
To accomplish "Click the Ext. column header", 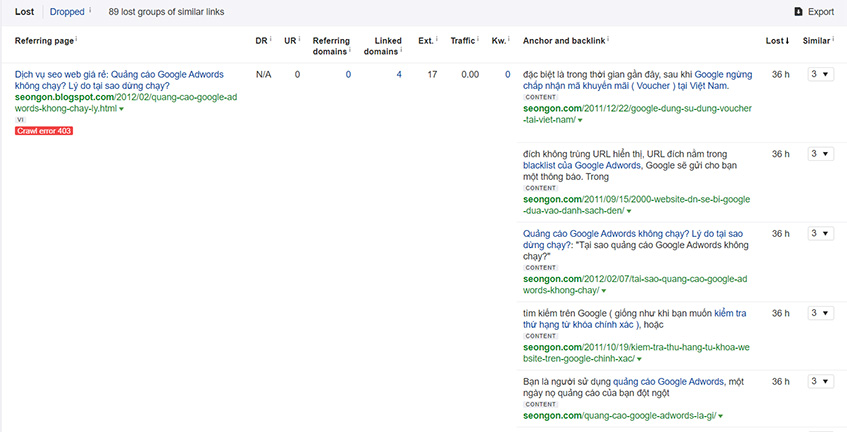I will pyautogui.click(x=426, y=40).
